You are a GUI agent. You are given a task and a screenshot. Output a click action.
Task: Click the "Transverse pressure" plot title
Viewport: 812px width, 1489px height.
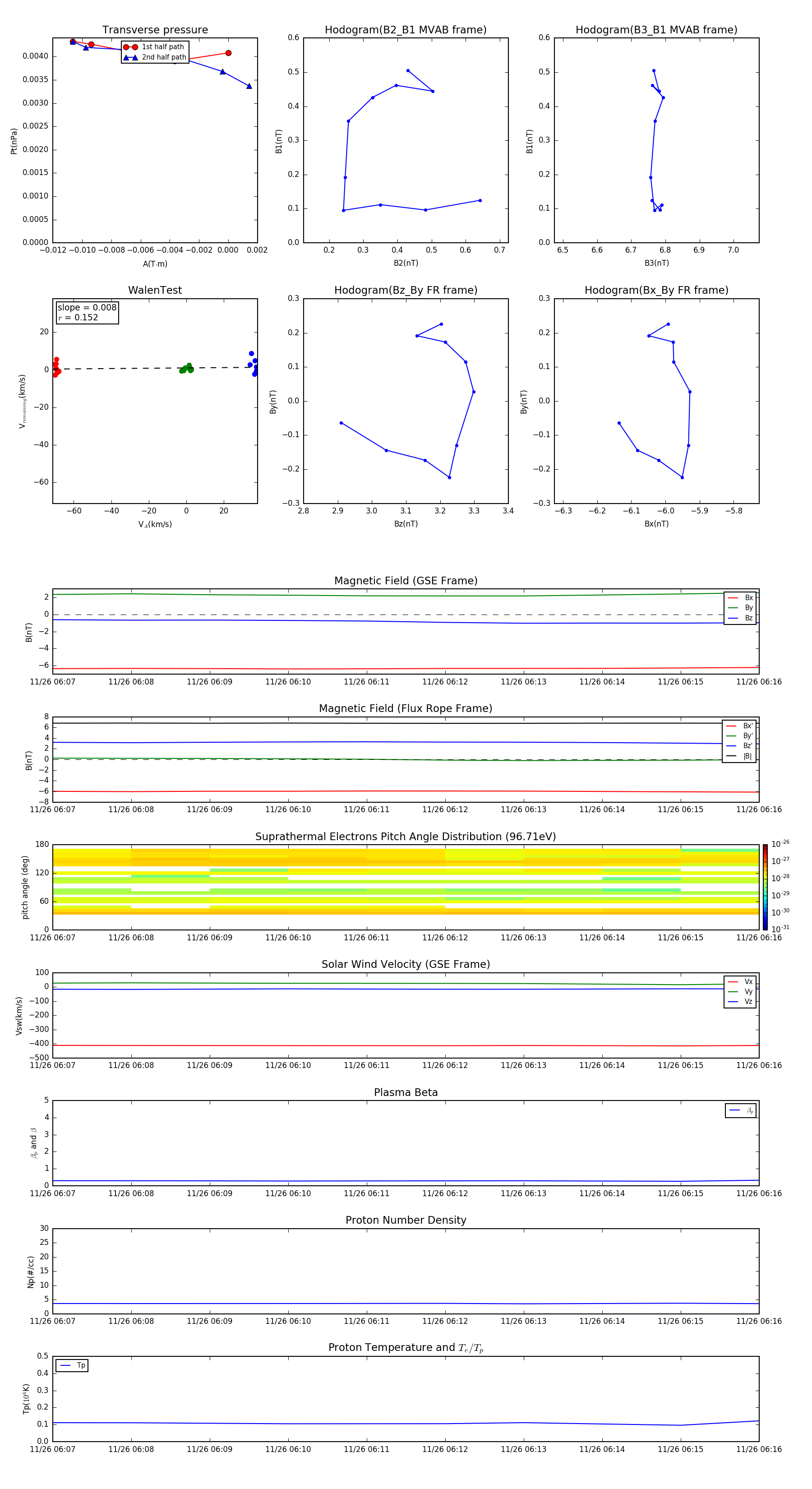[x=155, y=30]
